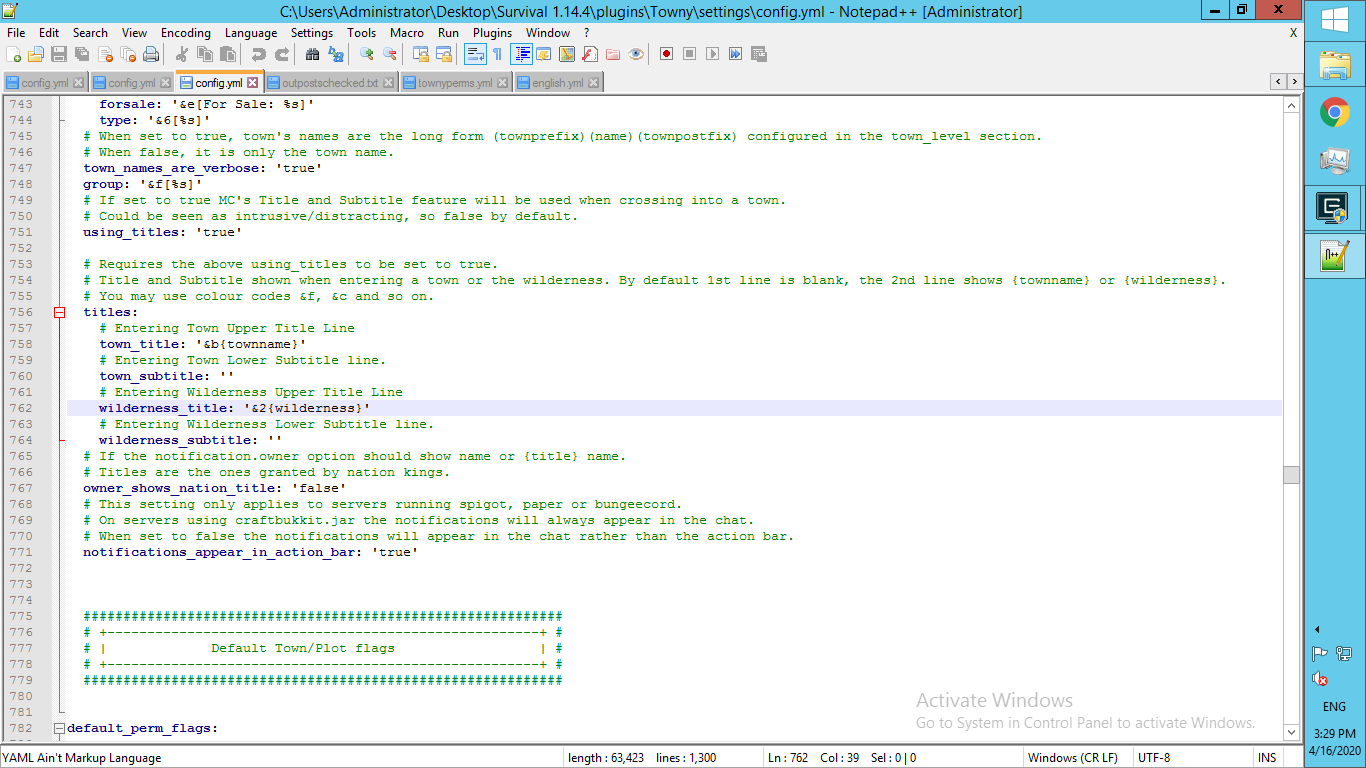Viewport: 1366px width, 768px height.
Task: Collapse the titles: block fold marker
Action: (x=59, y=312)
